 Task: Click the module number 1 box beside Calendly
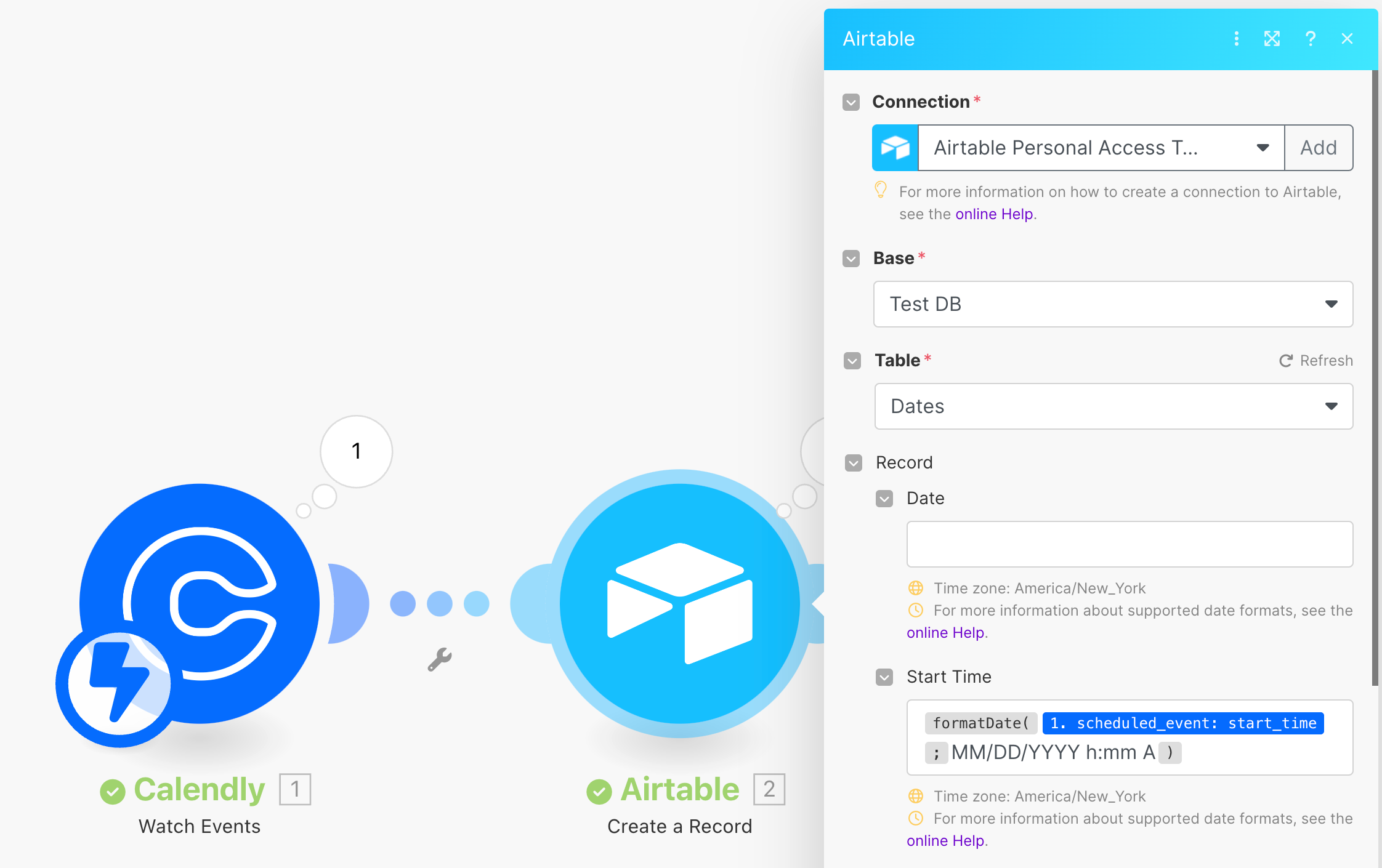pyautogui.click(x=295, y=789)
